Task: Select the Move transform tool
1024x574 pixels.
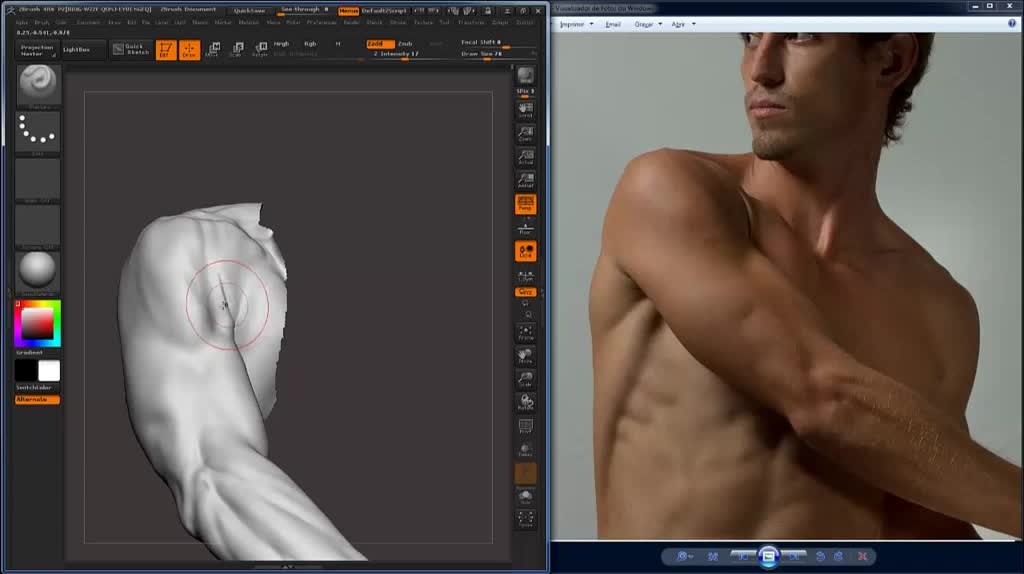Action: click(213, 50)
